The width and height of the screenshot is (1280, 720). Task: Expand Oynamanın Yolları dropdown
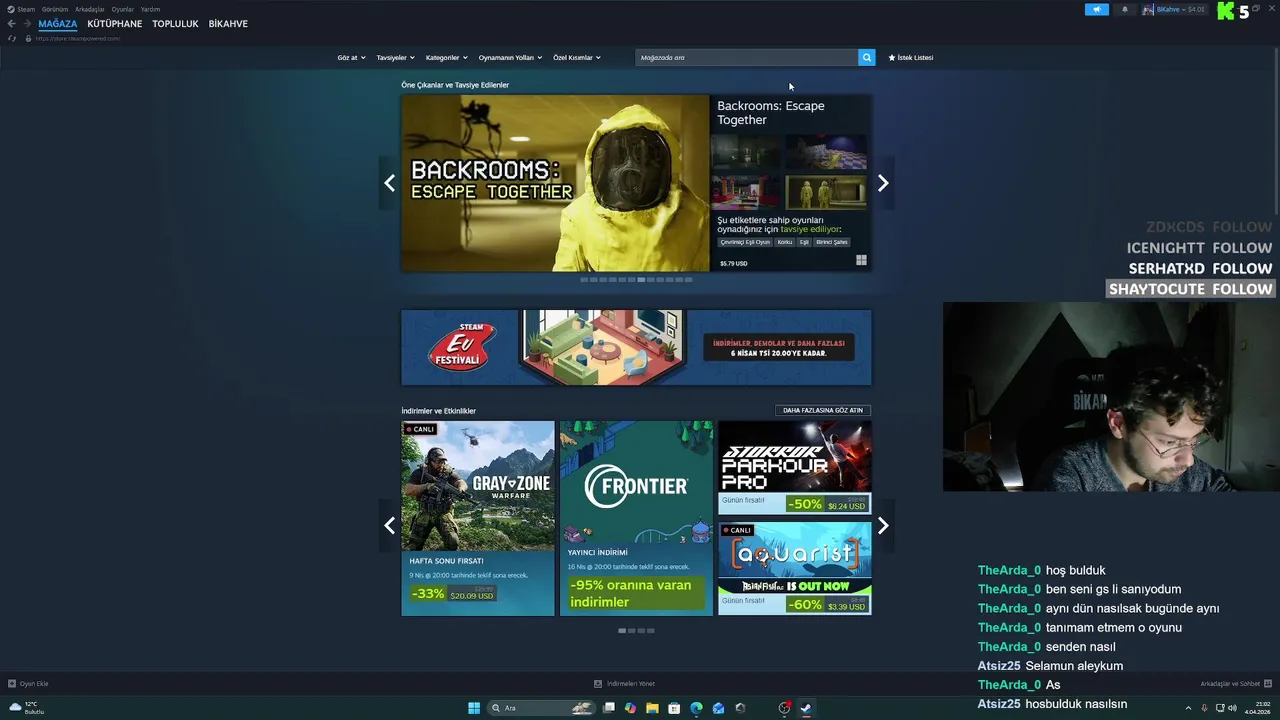(510, 58)
